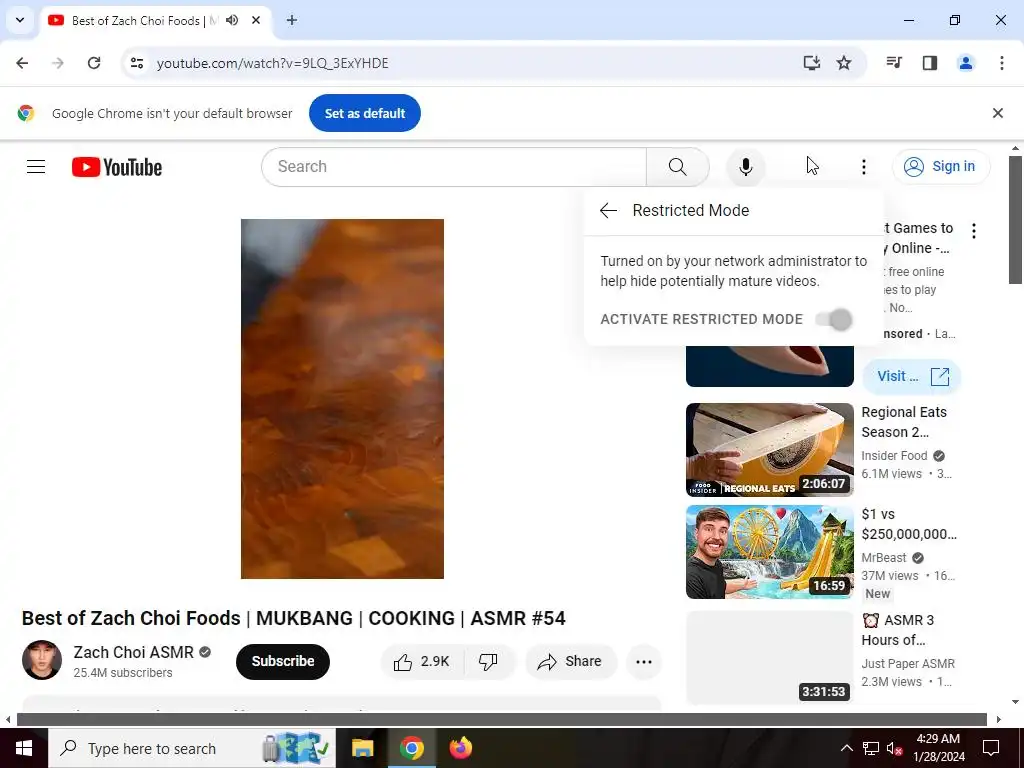
Task: Open Windows Start menu
Action: [24, 748]
